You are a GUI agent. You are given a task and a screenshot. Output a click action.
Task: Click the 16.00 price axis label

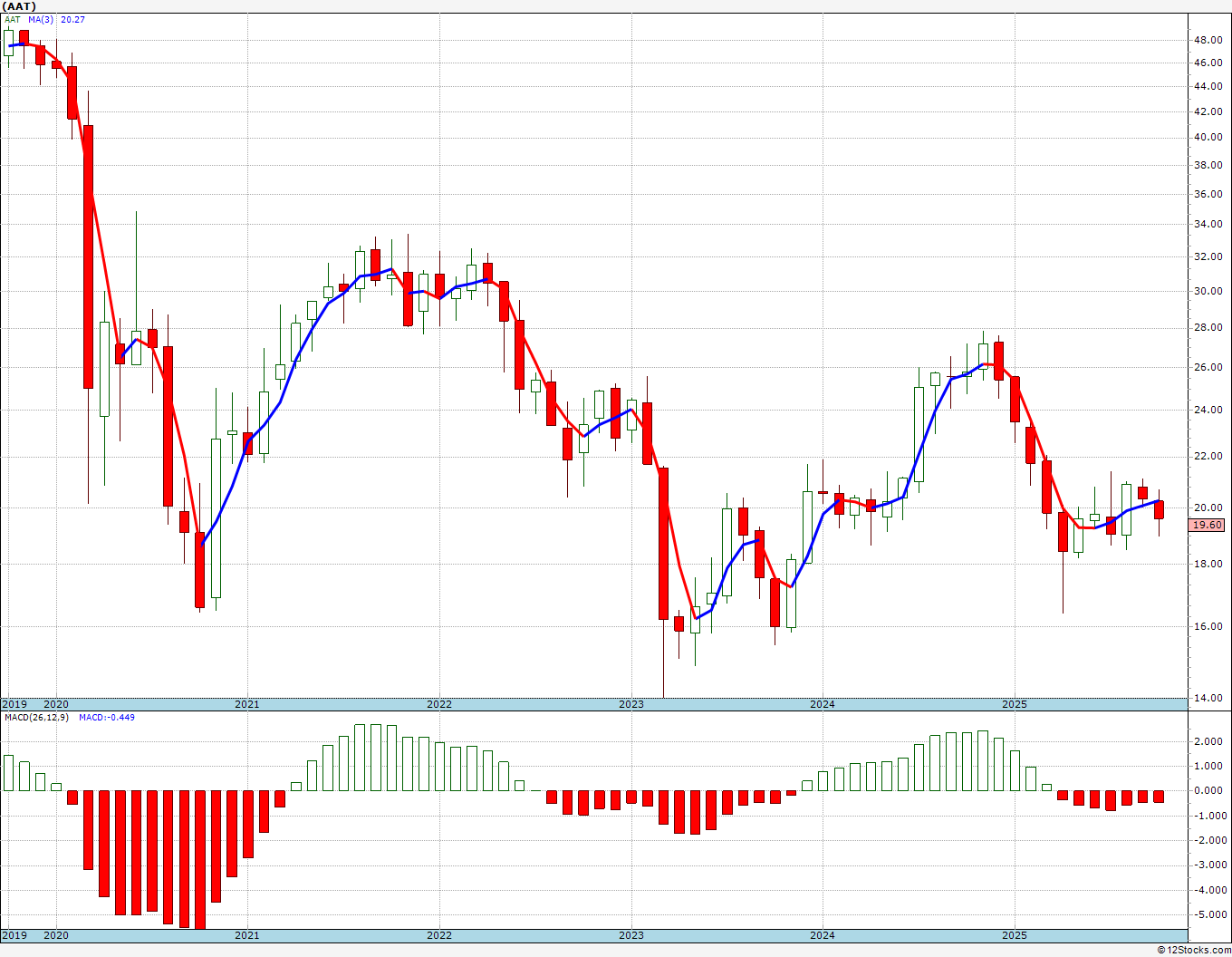pyautogui.click(x=1208, y=626)
